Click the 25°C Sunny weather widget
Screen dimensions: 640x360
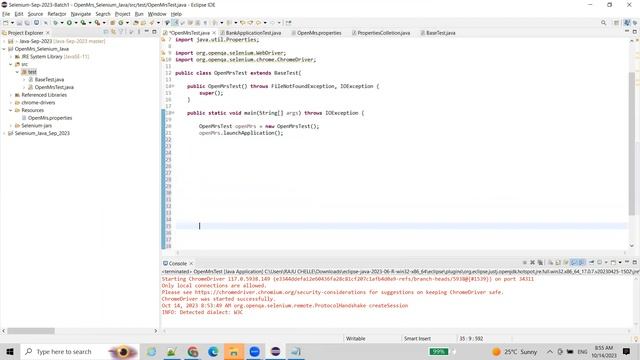click(515, 351)
